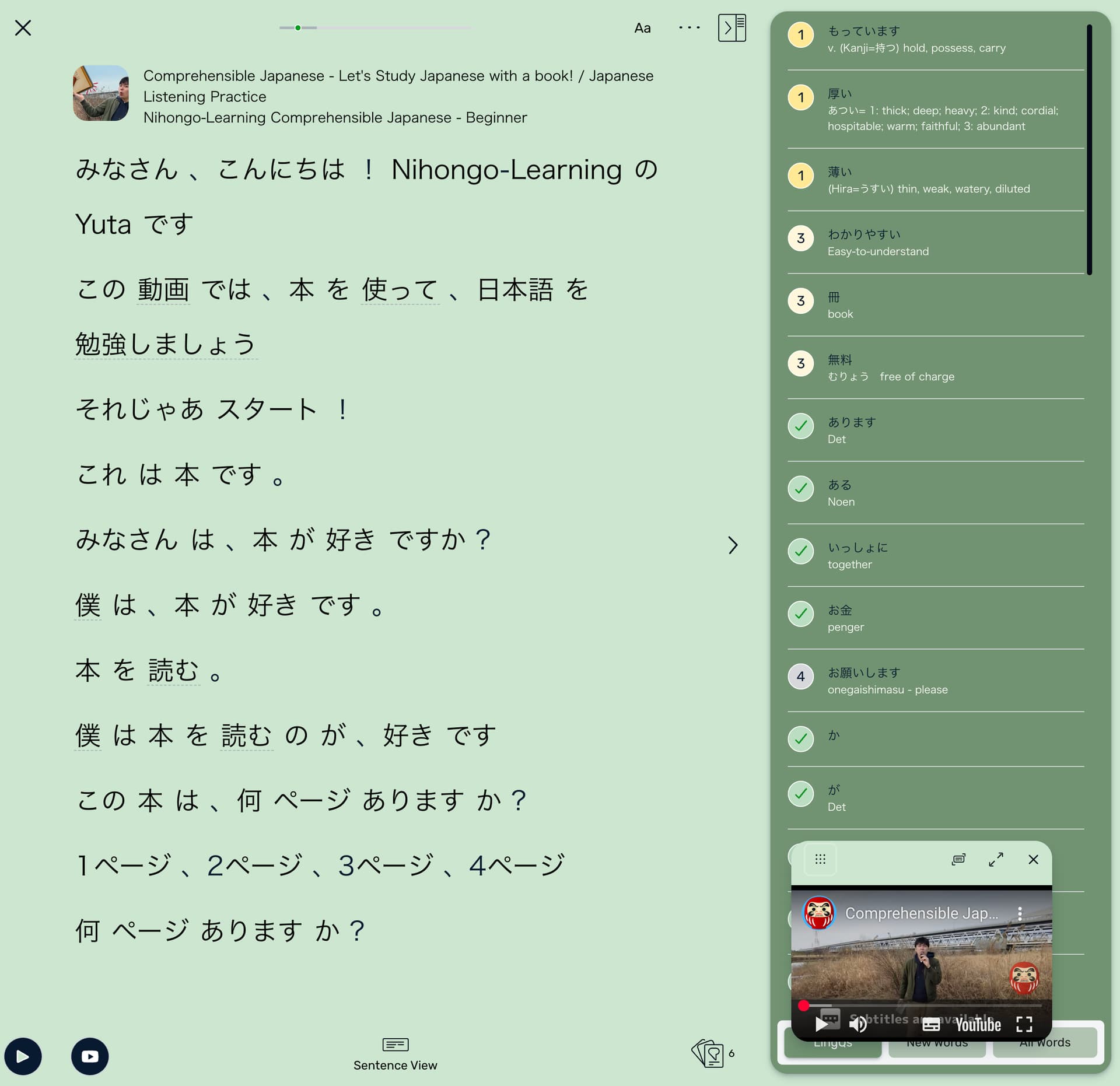Seek on the YouTube video progress bar
The height and width of the screenshot is (1086, 1120).
[x=922, y=1006]
